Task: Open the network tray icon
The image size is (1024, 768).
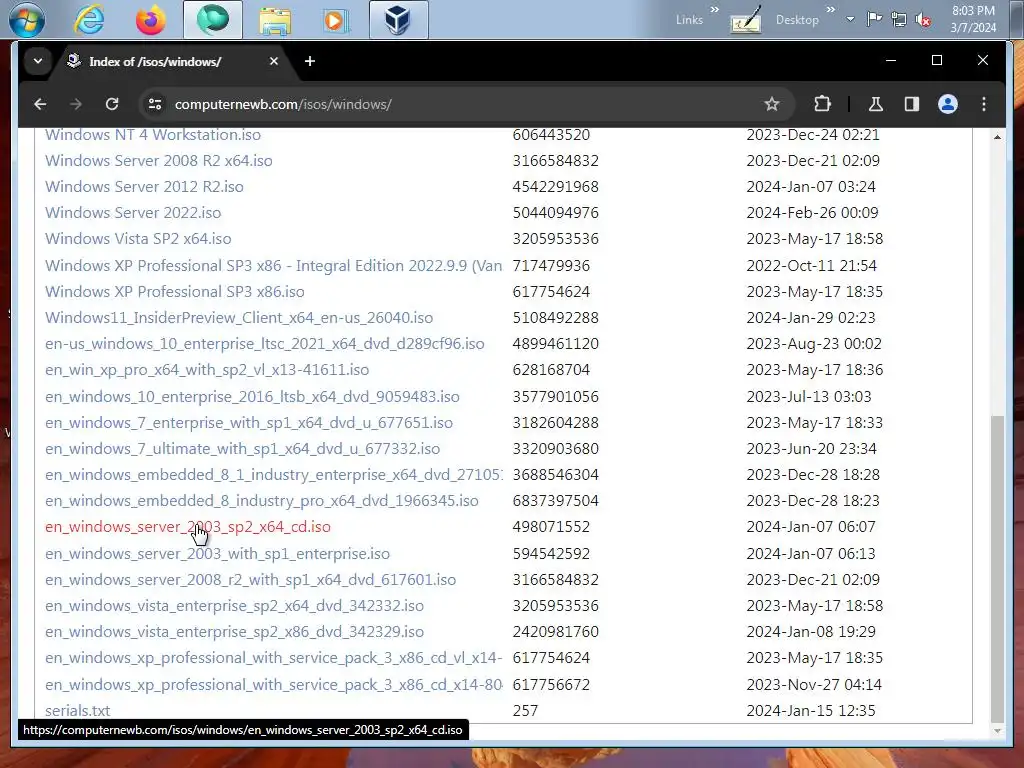Action: click(x=899, y=20)
